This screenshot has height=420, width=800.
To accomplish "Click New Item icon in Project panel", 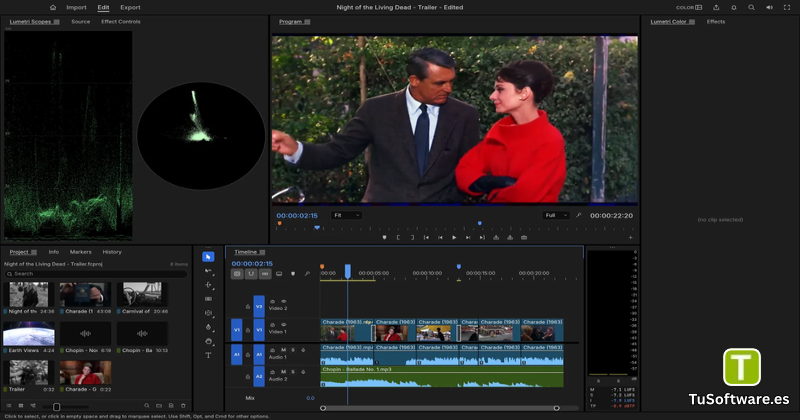I will [171, 406].
